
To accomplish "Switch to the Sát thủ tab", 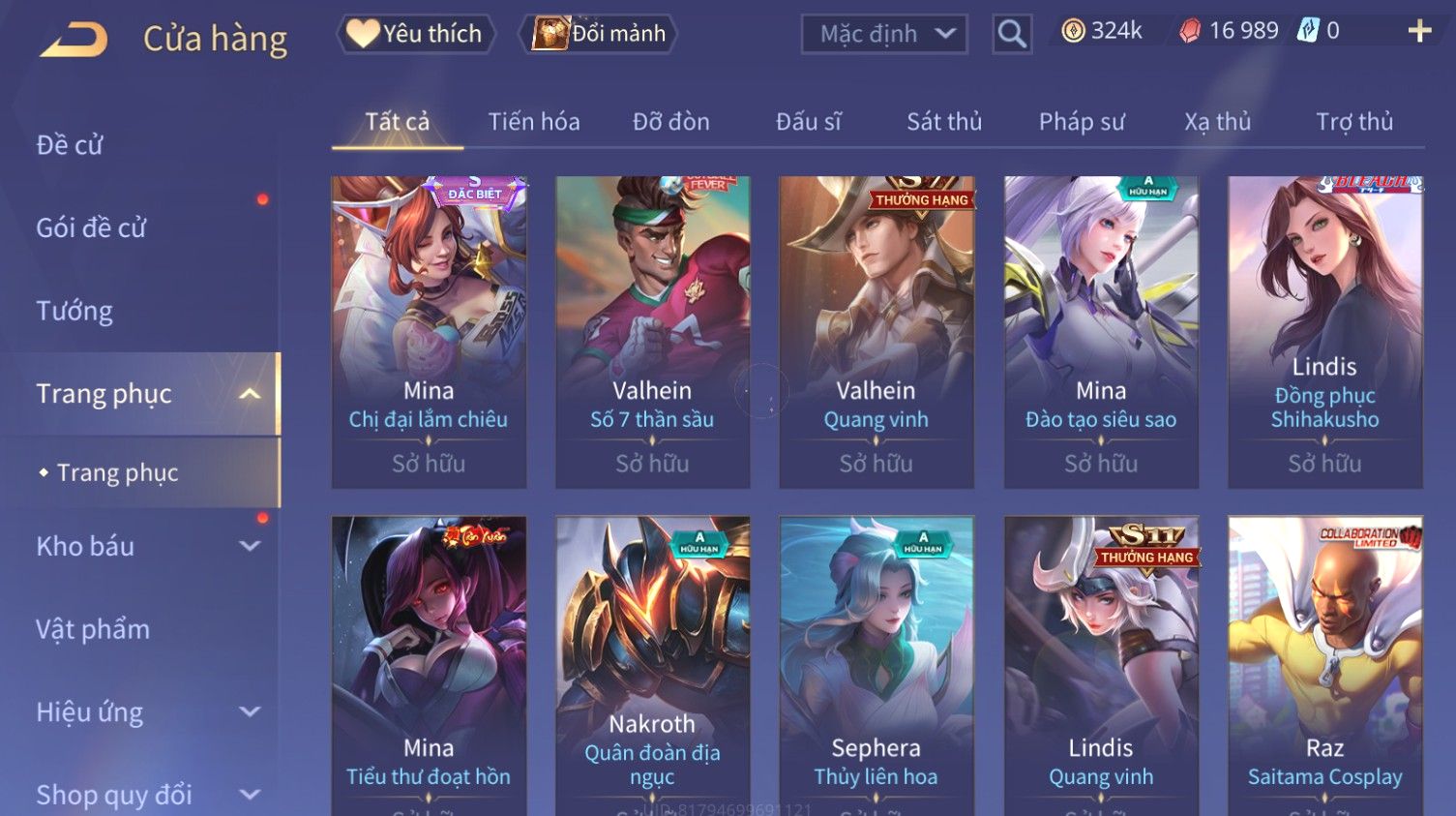I will coord(944,122).
